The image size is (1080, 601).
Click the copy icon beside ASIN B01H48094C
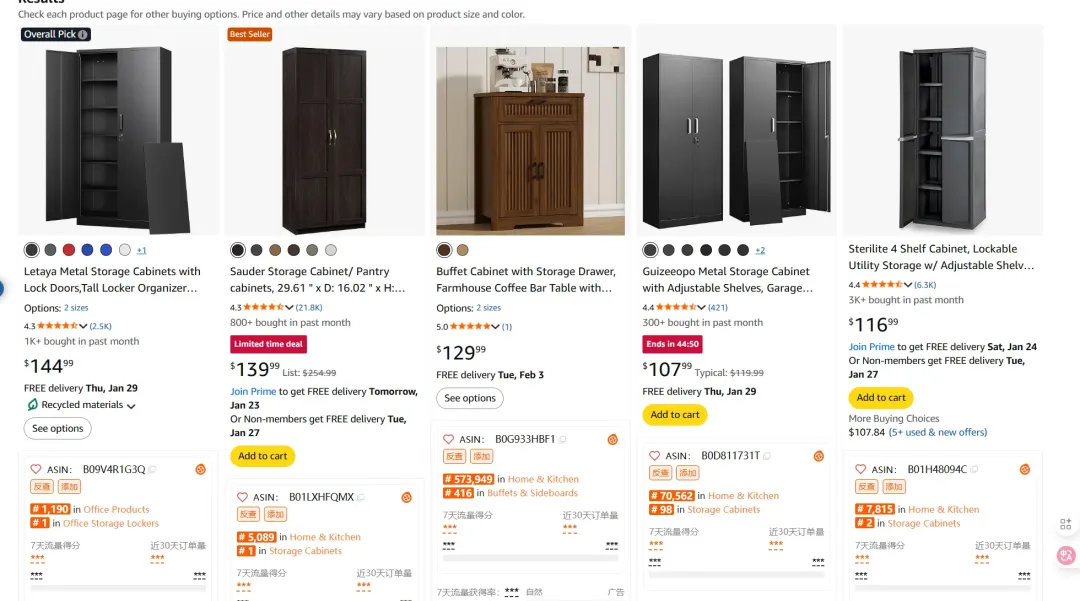click(975, 469)
